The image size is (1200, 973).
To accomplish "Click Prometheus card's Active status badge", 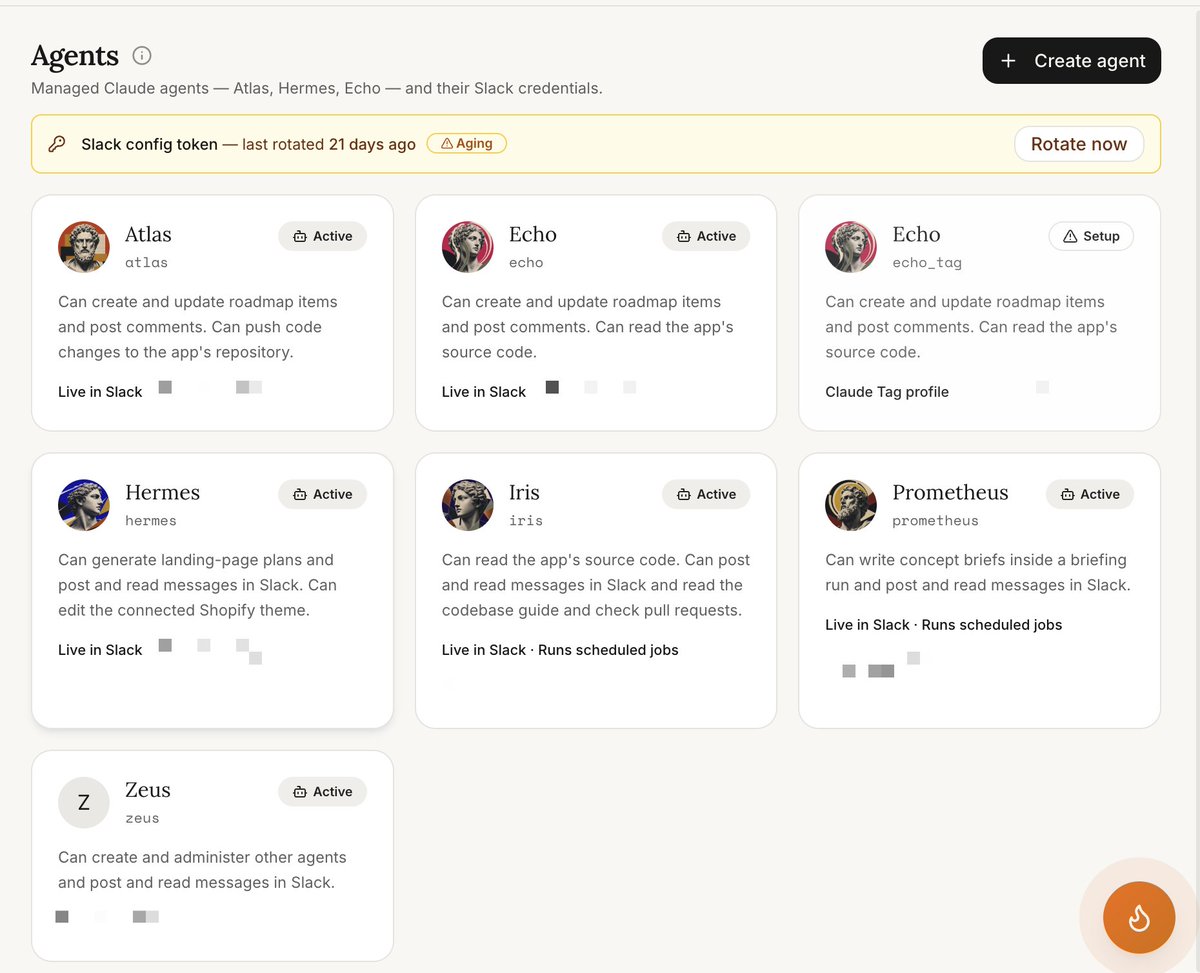I will (x=1090, y=494).
